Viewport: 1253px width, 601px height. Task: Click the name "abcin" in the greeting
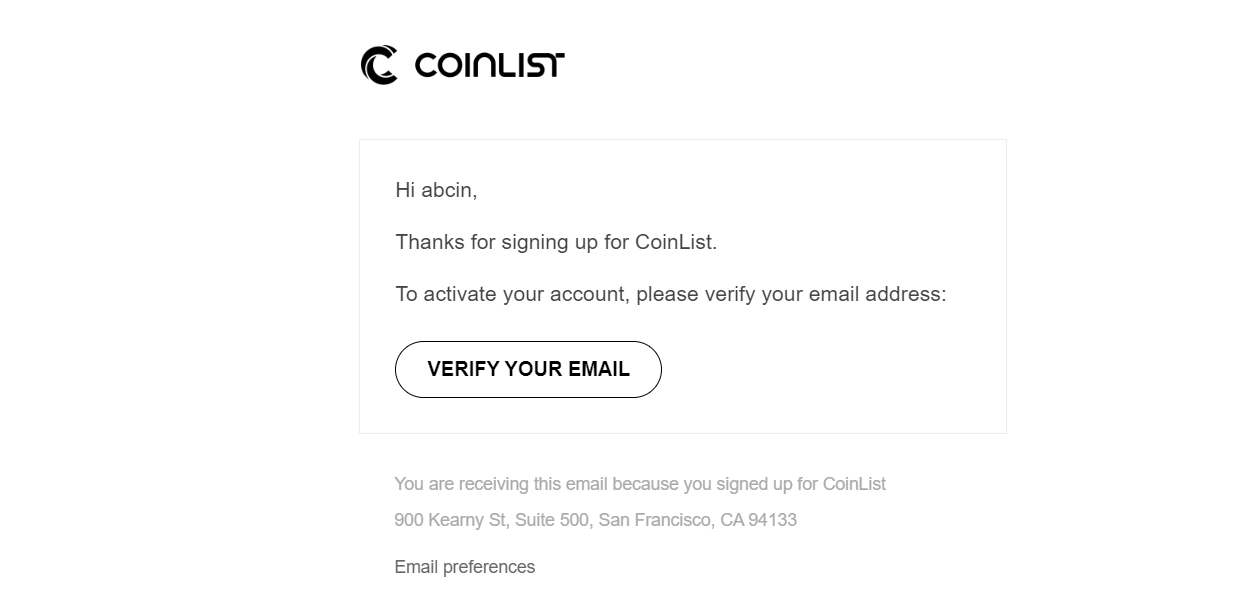(446, 190)
